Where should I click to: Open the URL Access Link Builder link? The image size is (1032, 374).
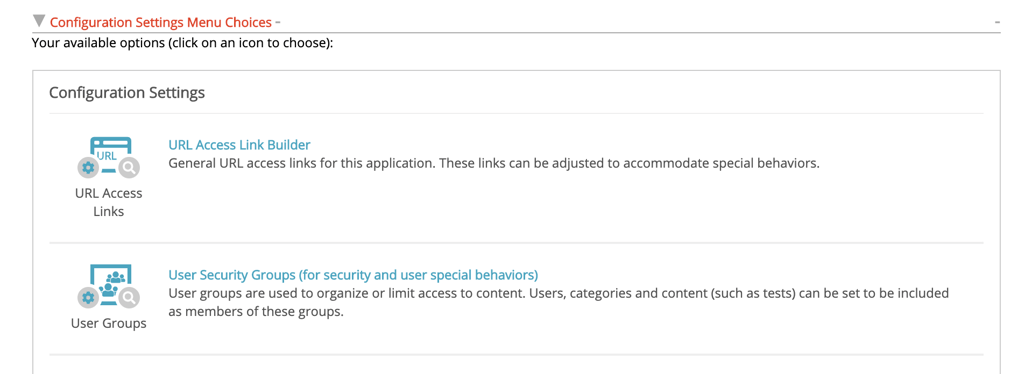point(239,145)
